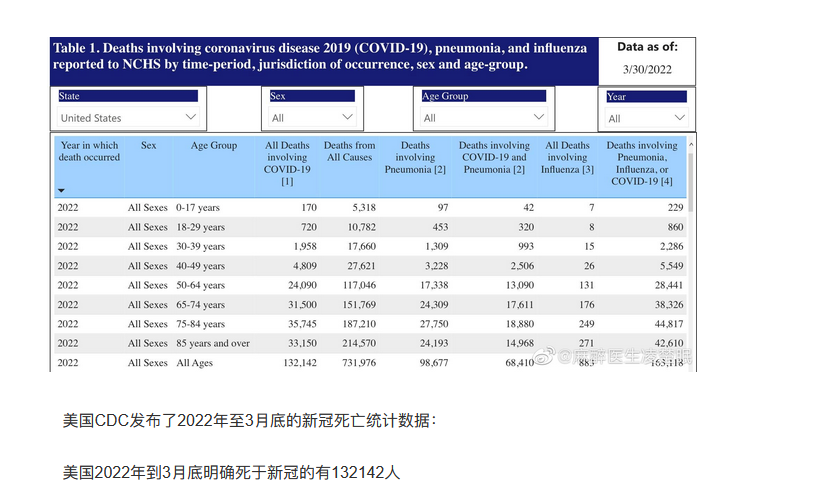Sort by the Sex column header
Viewport: 818px width, 501px height.
tap(148, 146)
